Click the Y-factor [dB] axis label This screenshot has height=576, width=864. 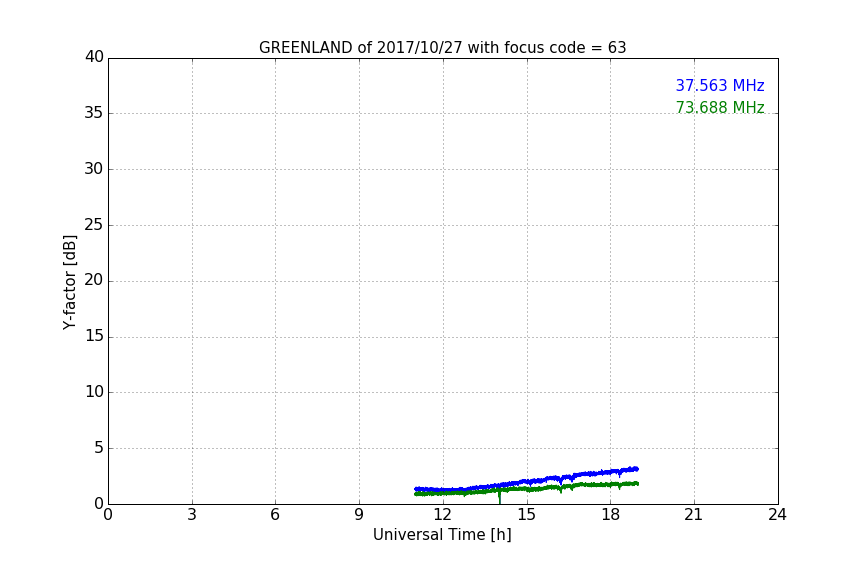[x=70, y=282]
